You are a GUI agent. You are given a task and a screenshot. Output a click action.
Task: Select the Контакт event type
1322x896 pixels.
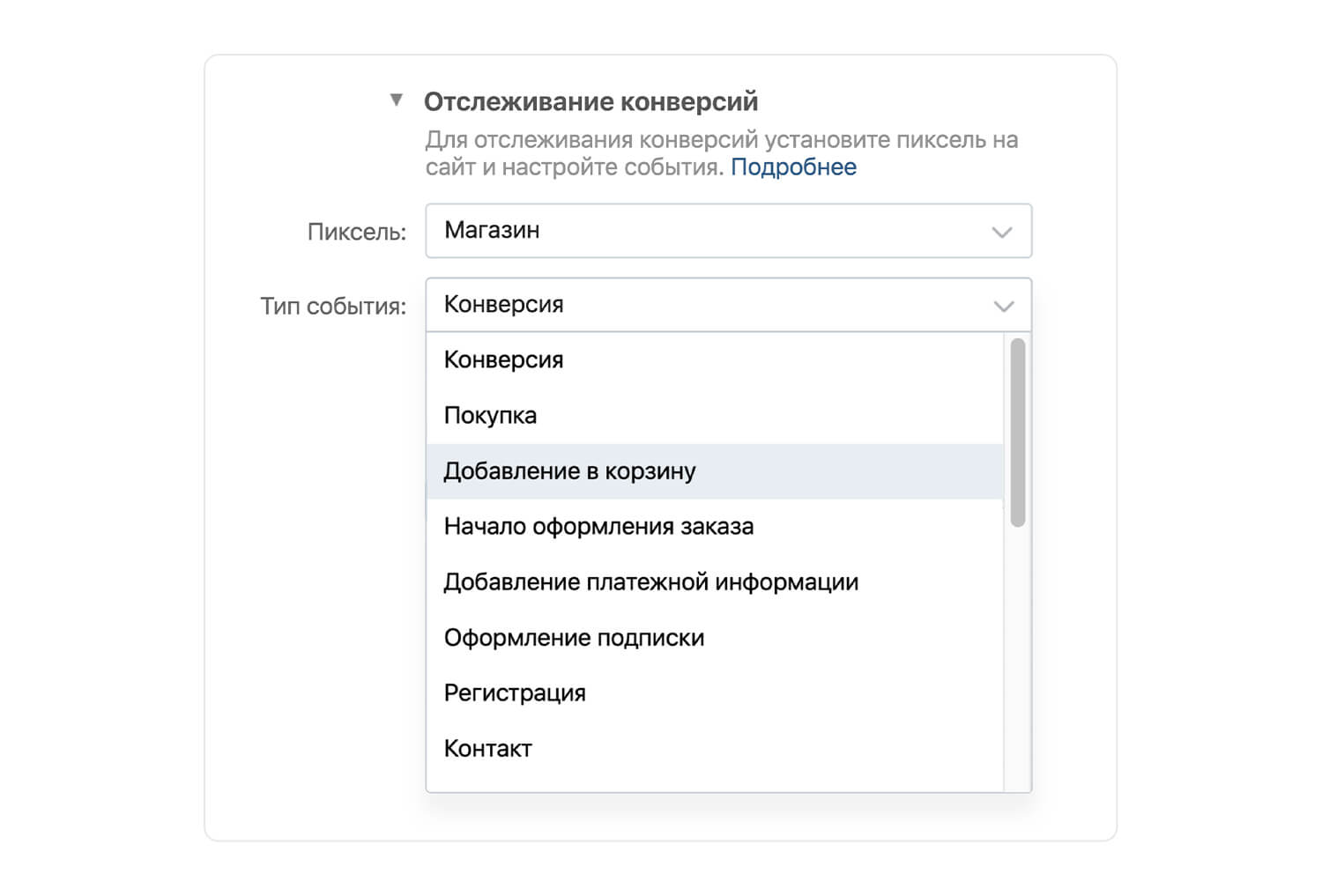[715, 749]
